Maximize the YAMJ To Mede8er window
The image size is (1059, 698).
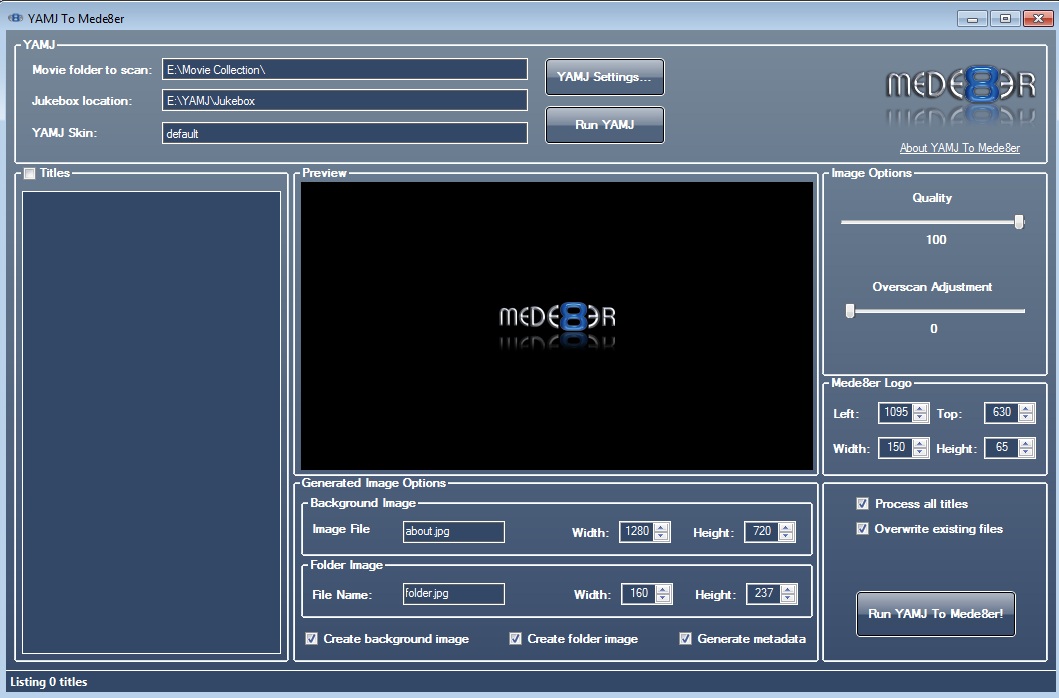pos(1005,19)
